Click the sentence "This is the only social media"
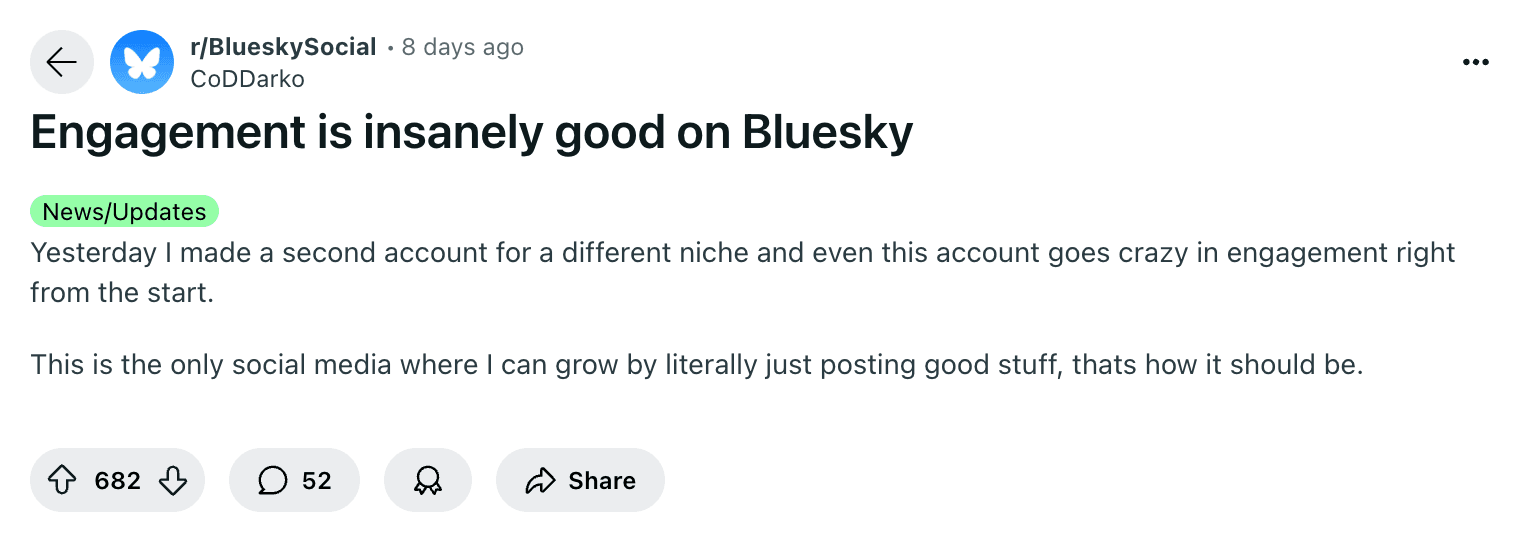The image size is (1516, 548). [x=696, y=365]
